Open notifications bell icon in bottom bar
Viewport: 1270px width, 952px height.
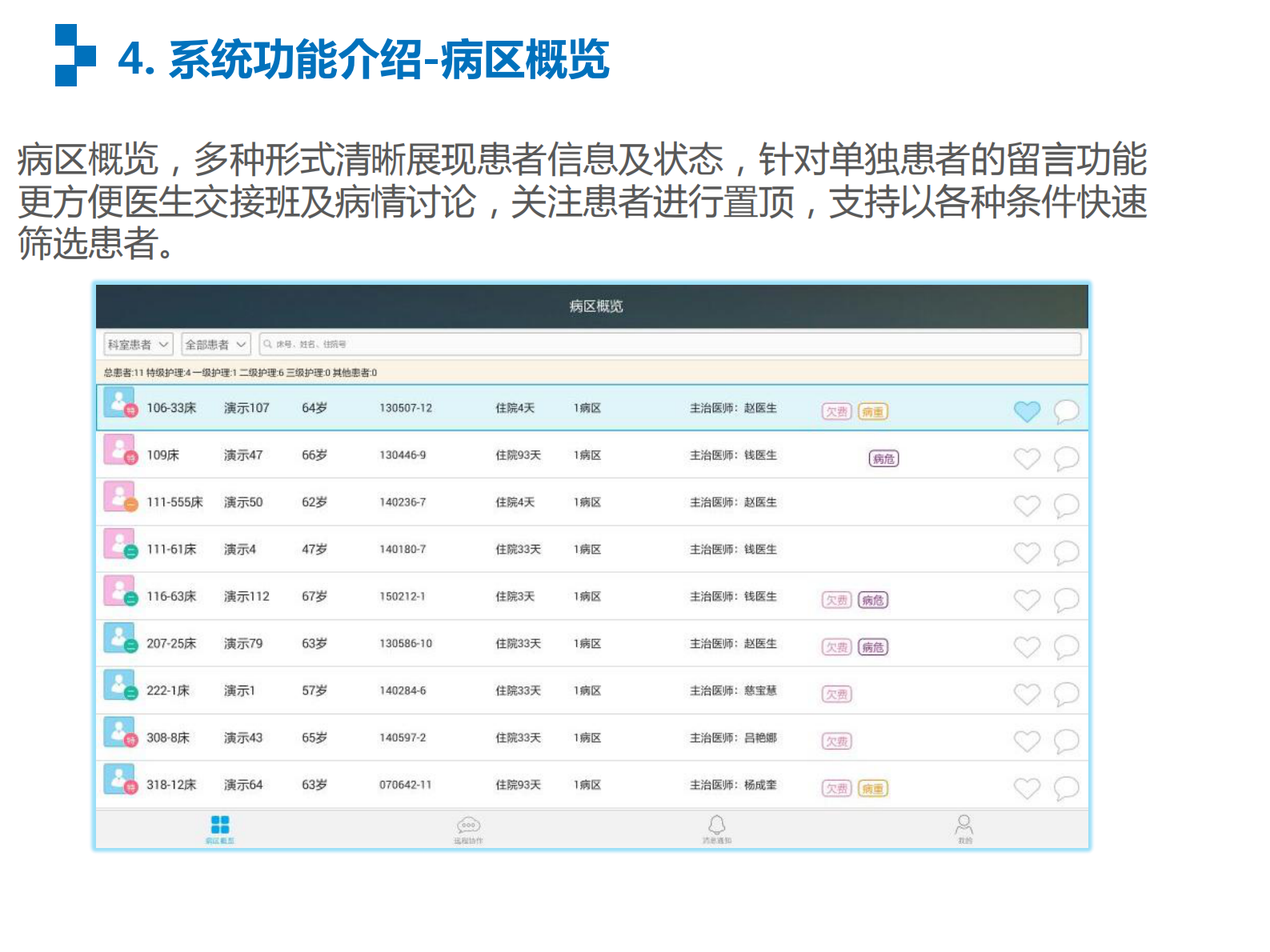[717, 828]
